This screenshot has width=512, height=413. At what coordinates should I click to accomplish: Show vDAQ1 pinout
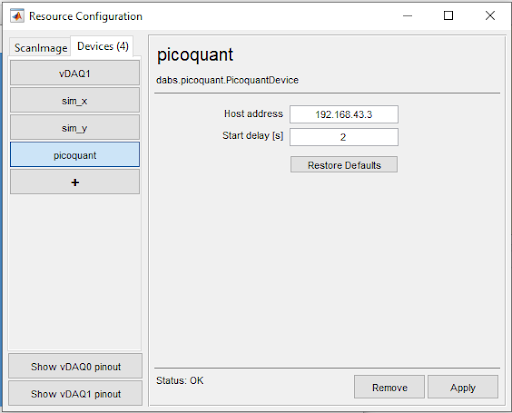tap(75, 394)
